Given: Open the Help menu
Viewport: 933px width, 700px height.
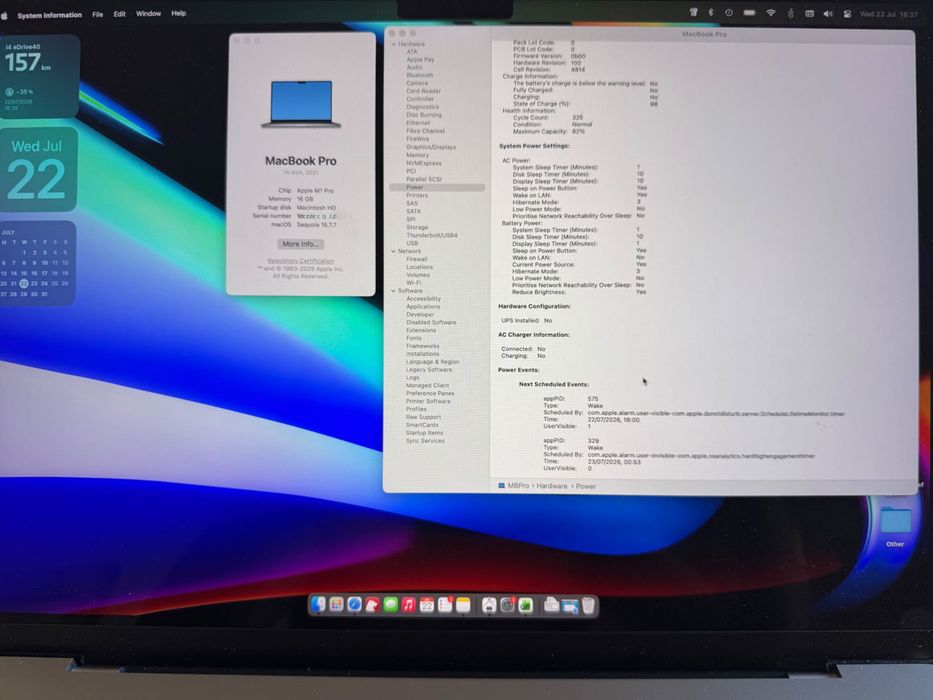Looking at the screenshot, I should pyautogui.click(x=179, y=13).
